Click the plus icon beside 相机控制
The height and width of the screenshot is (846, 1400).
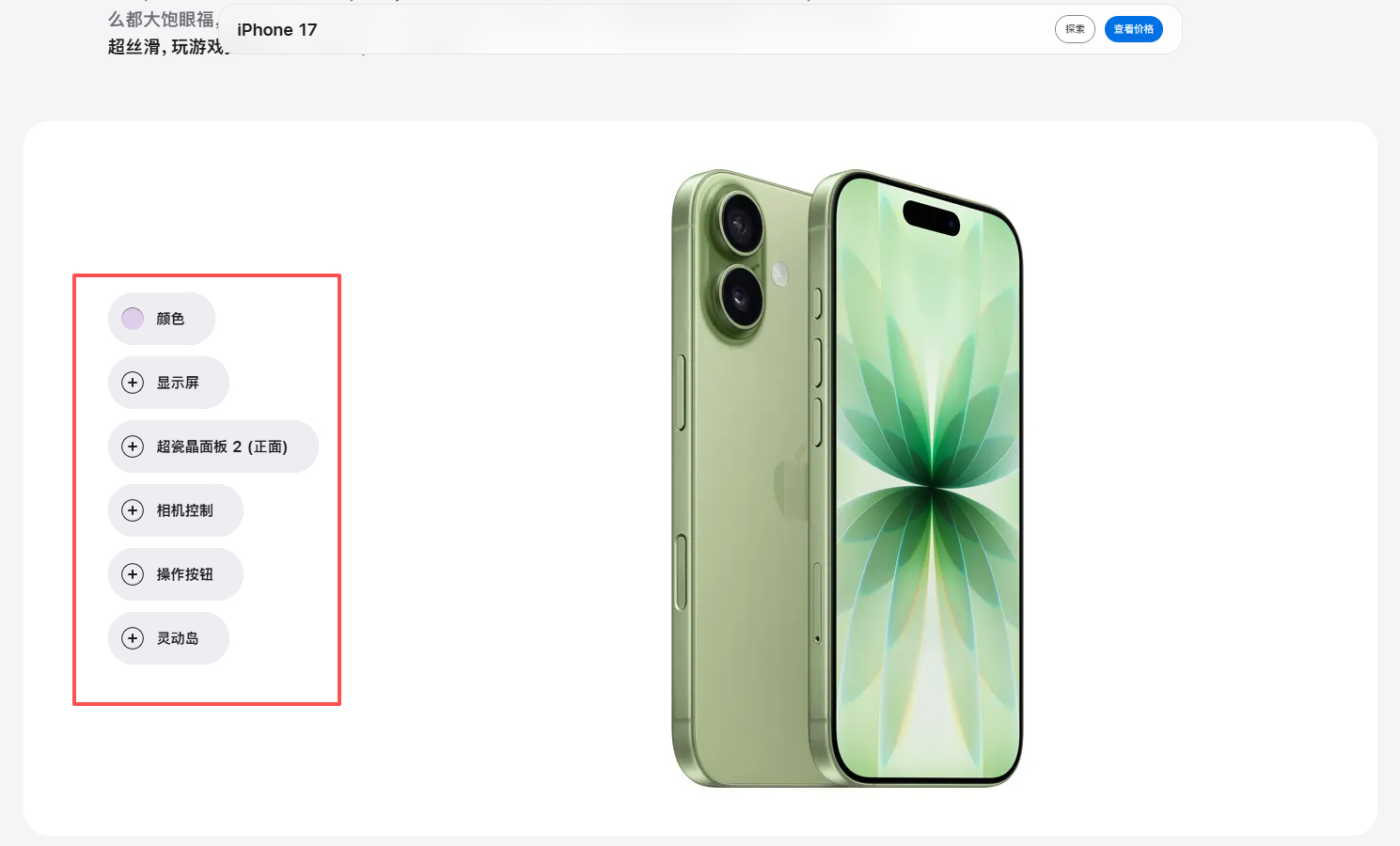click(133, 510)
